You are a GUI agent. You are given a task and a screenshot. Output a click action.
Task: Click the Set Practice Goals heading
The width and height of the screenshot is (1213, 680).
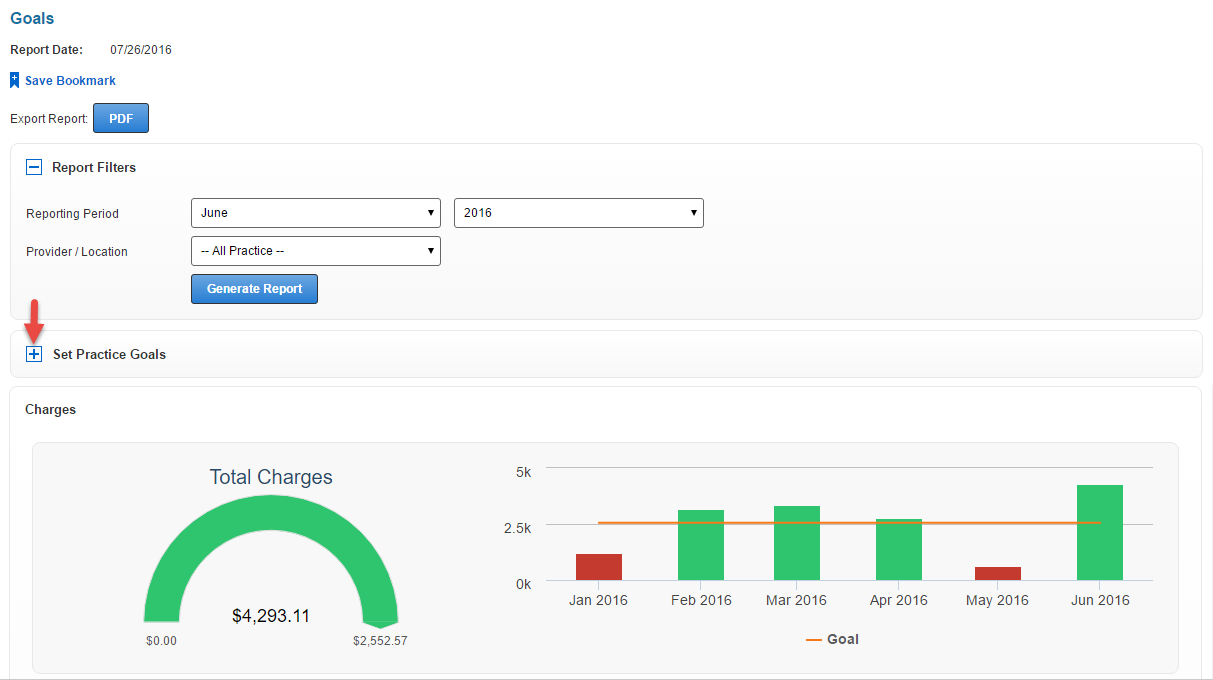(x=109, y=354)
